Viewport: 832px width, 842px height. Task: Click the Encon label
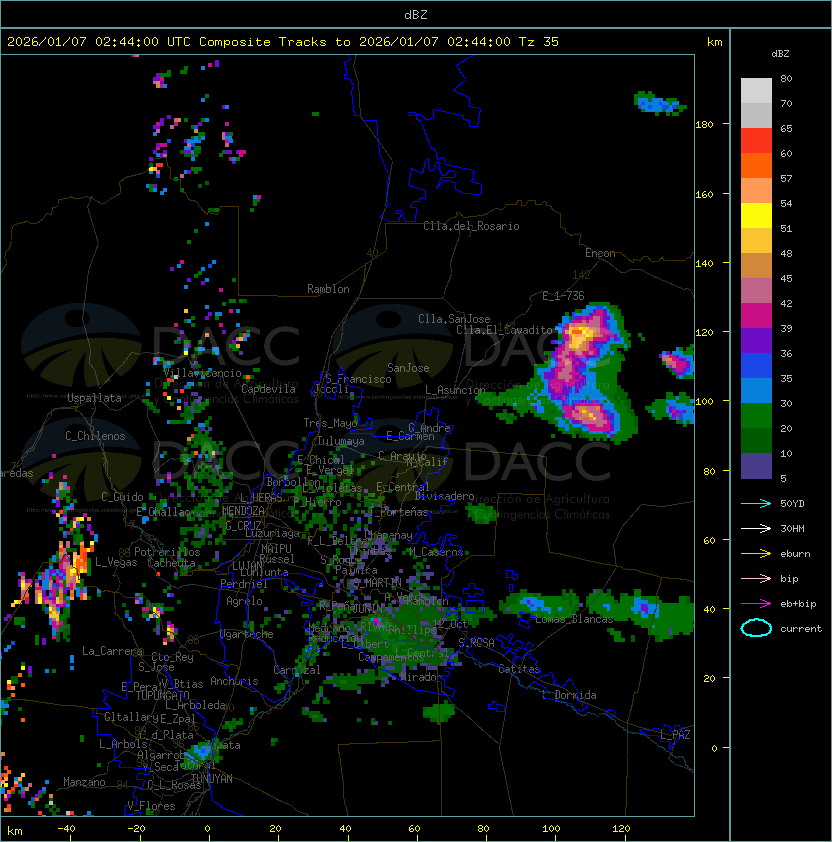pyautogui.click(x=600, y=253)
